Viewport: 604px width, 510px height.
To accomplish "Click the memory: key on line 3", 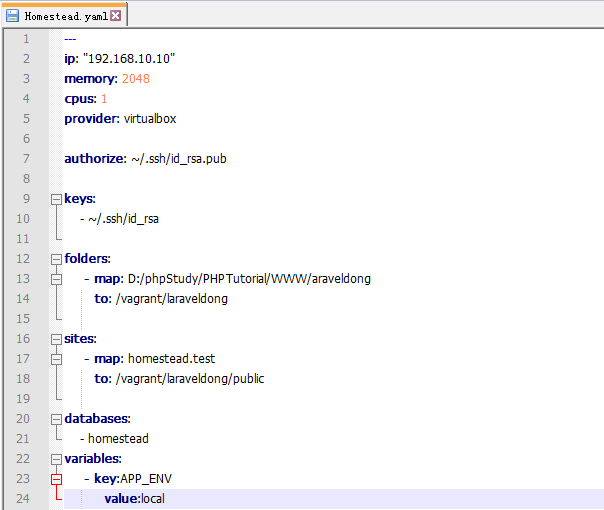I will click(x=91, y=79).
